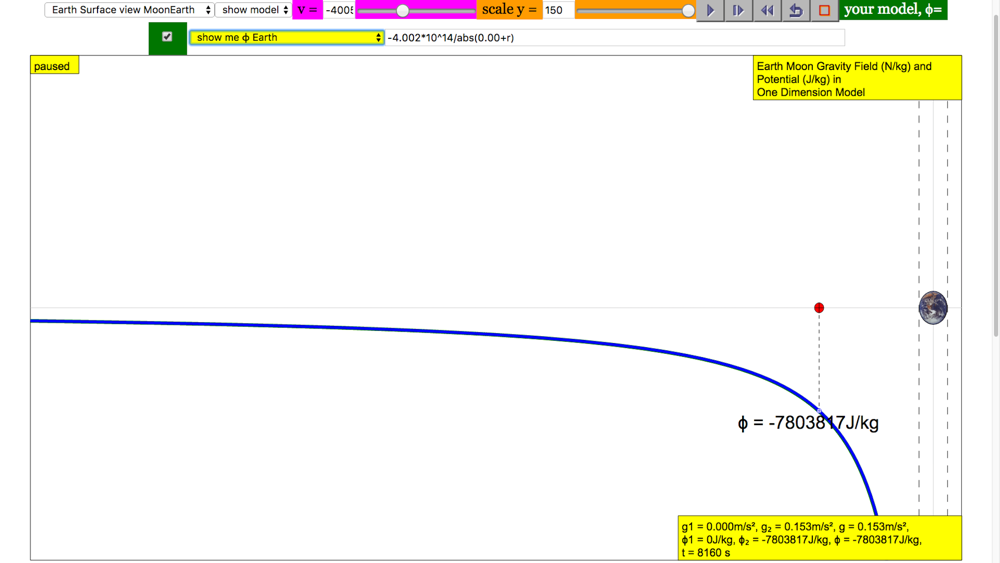Click the t = 8160 s readout
The width and height of the screenshot is (1000, 563).
click(706, 553)
